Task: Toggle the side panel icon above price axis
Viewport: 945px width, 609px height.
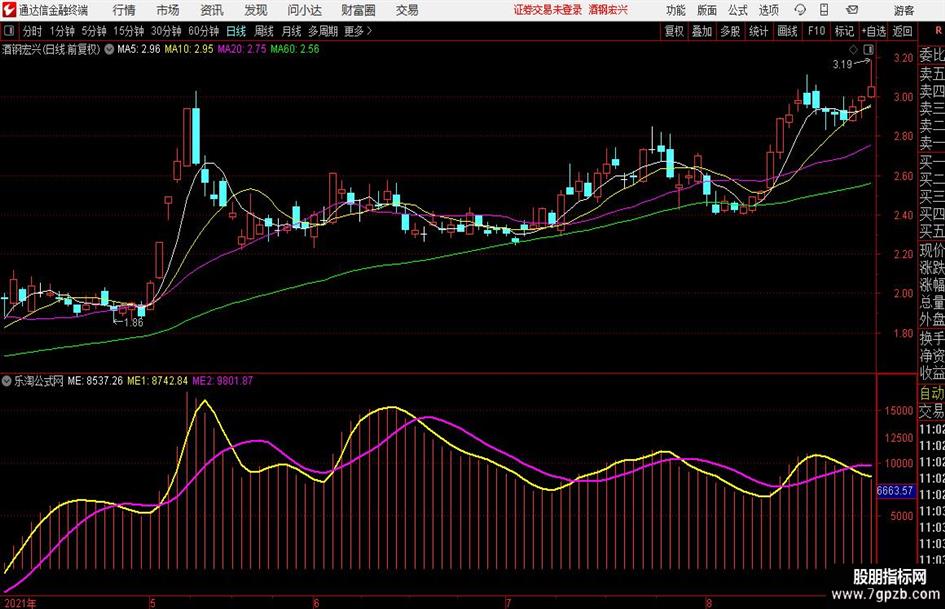Action: coord(868,49)
